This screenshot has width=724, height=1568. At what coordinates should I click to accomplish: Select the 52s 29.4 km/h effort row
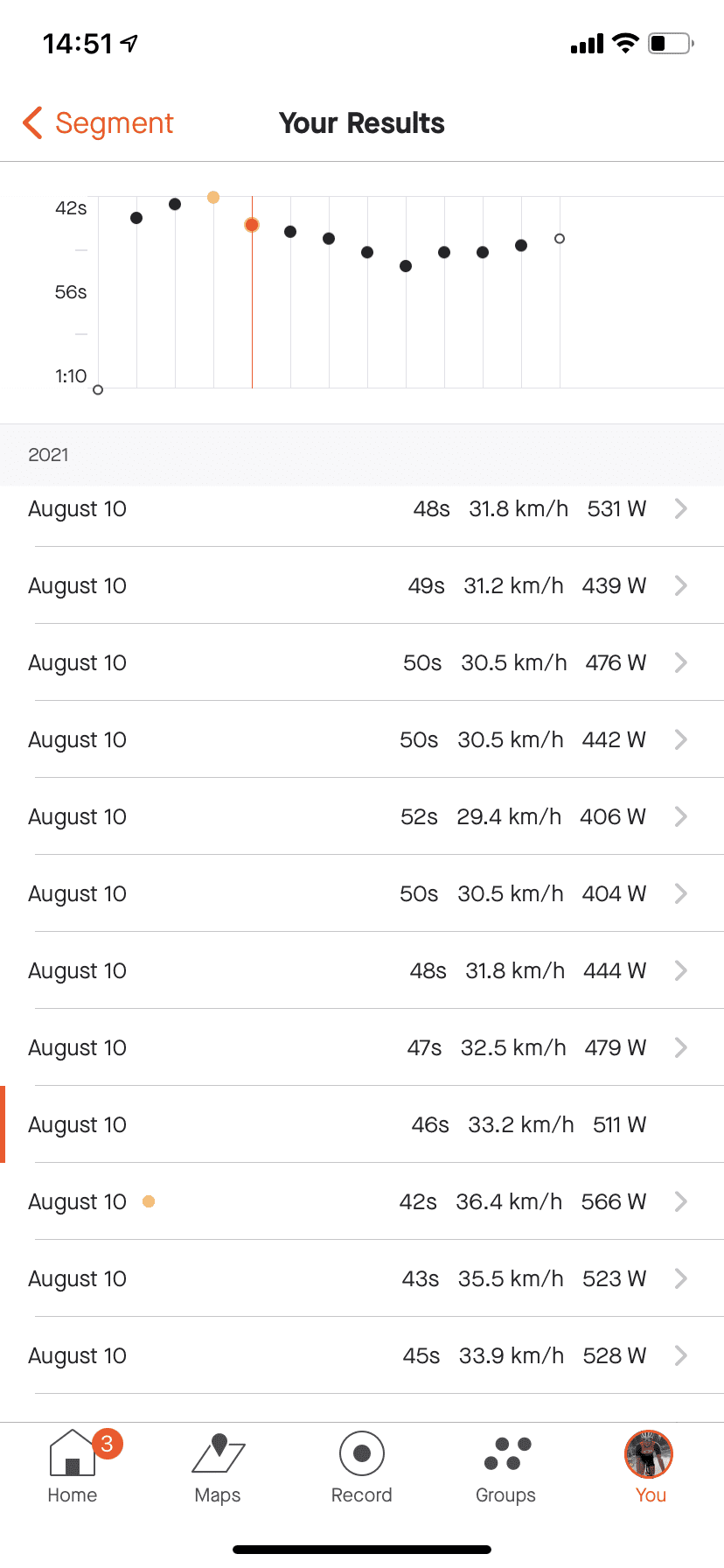(362, 816)
